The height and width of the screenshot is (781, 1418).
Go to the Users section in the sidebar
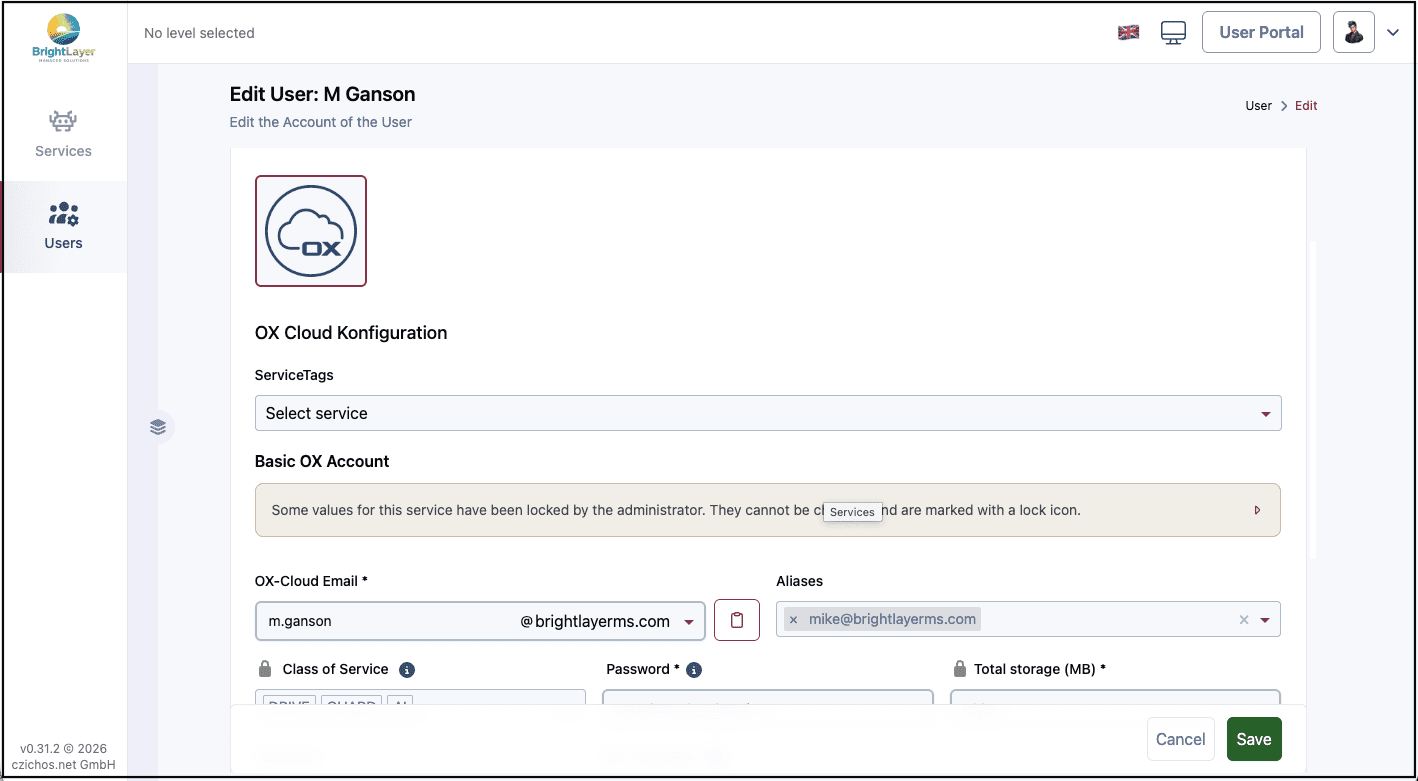[x=63, y=226]
